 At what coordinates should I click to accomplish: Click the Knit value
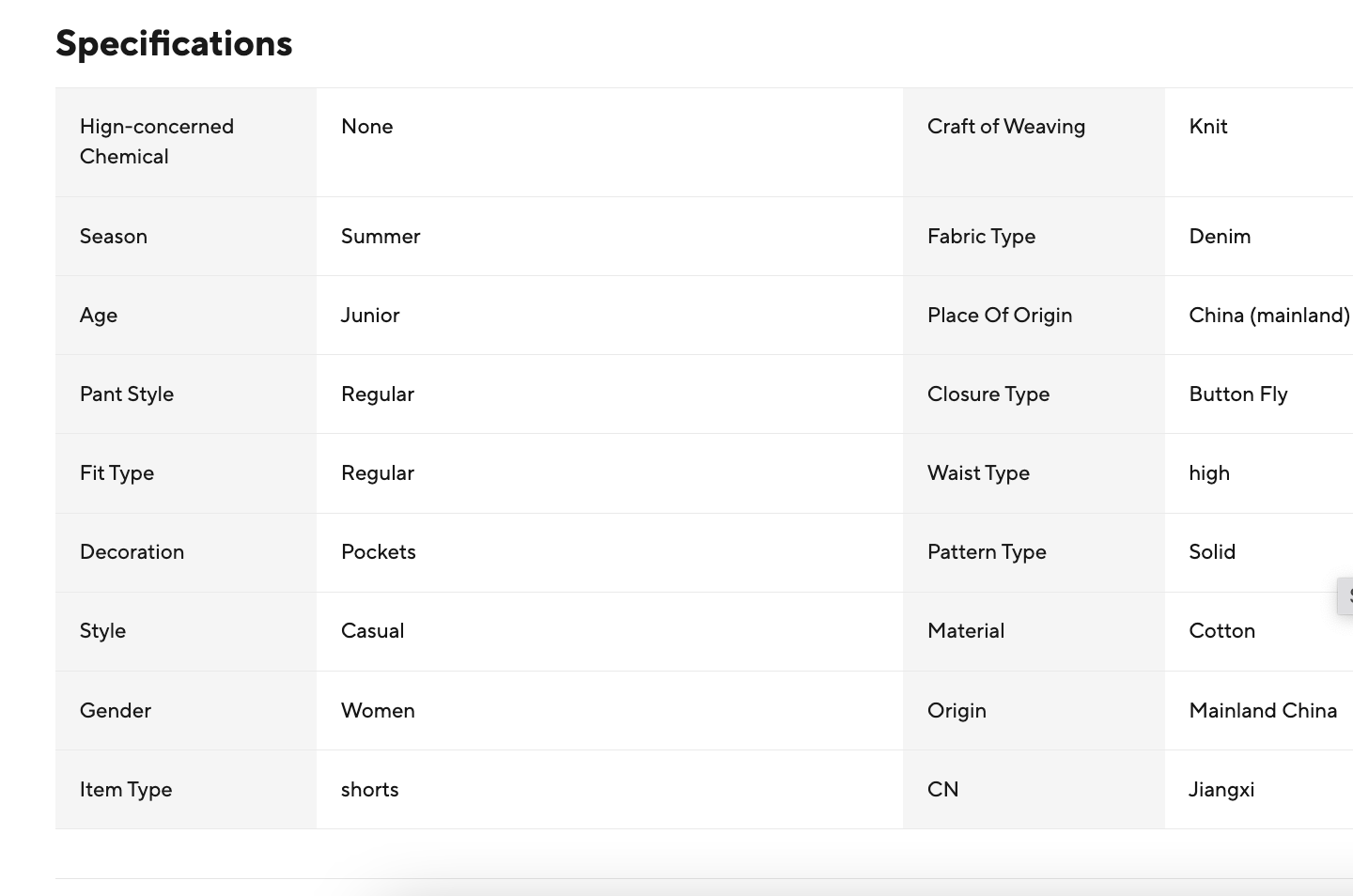coord(1208,127)
